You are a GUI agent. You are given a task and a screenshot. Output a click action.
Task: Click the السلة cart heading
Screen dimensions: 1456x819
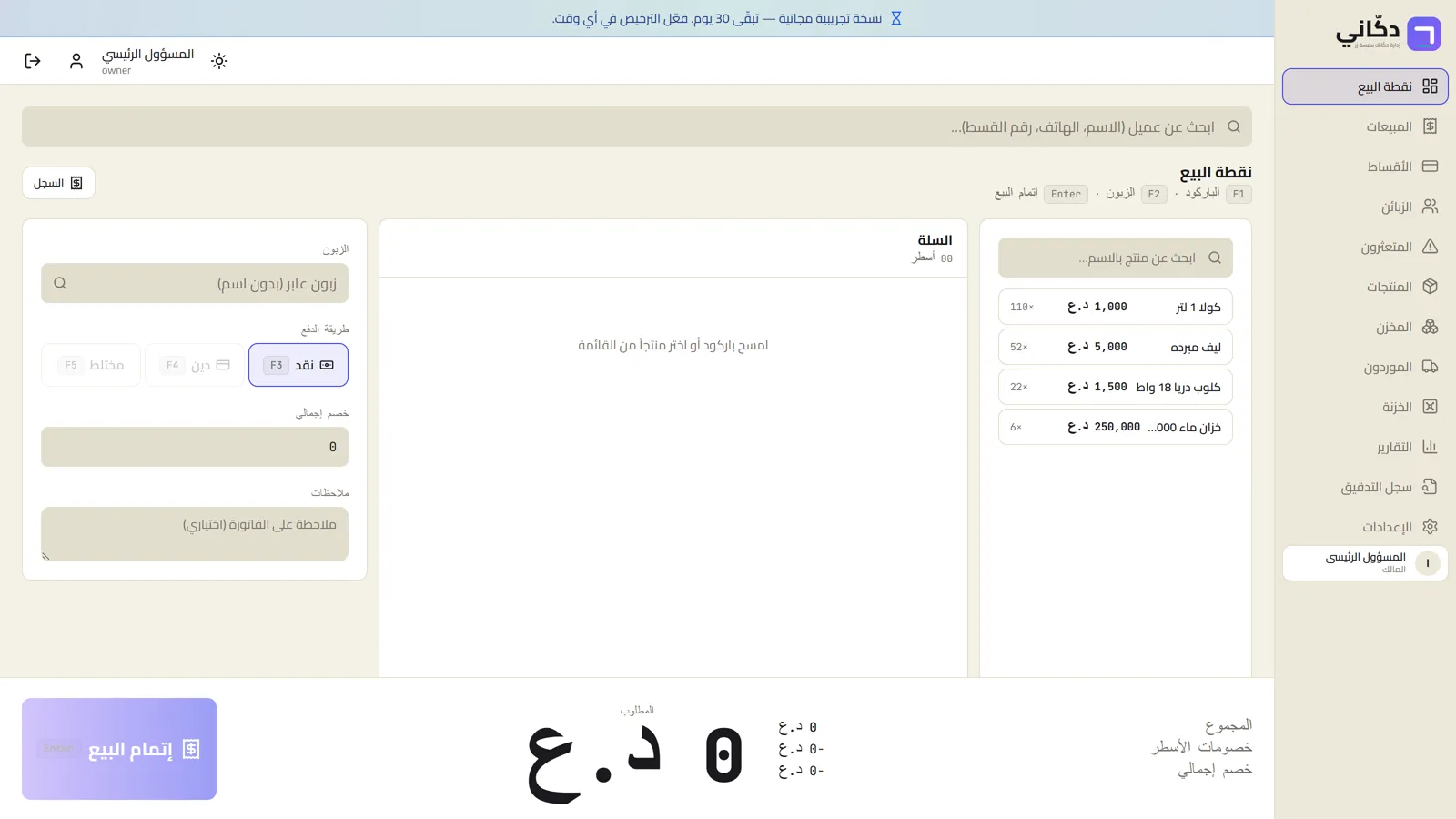coord(935,240)
